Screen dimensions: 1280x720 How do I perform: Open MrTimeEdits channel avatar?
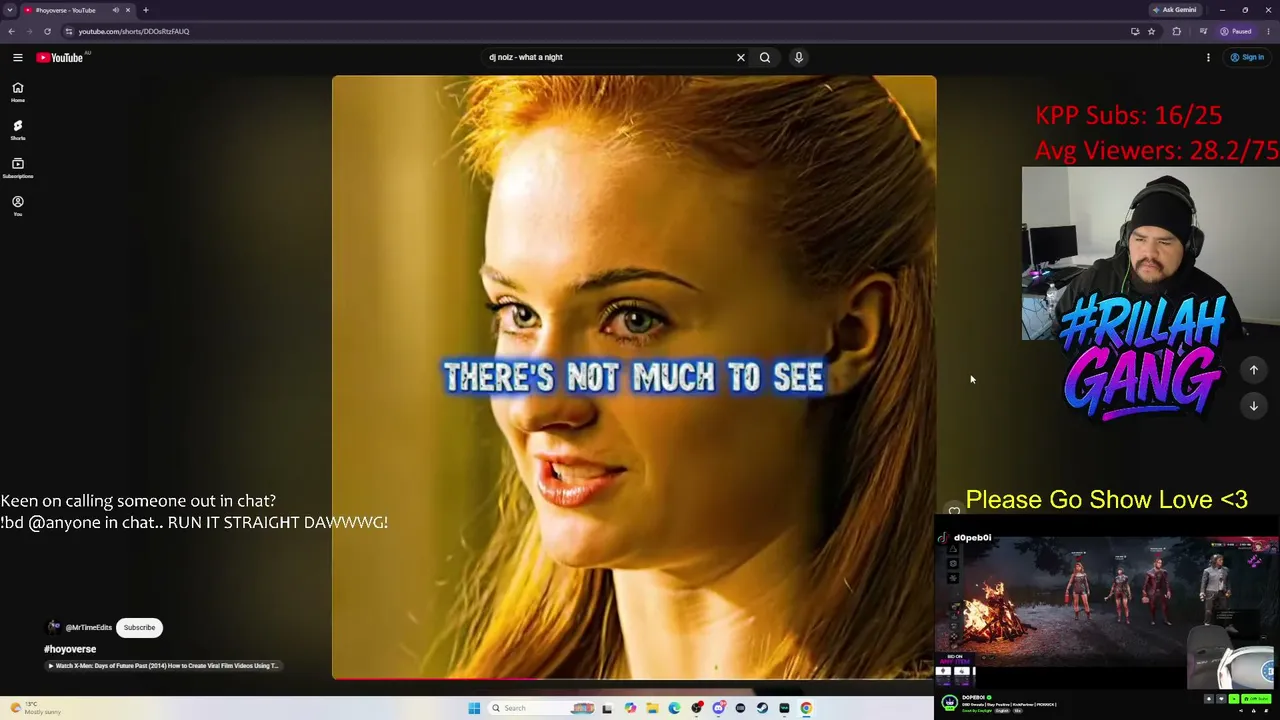coord(53,627)
